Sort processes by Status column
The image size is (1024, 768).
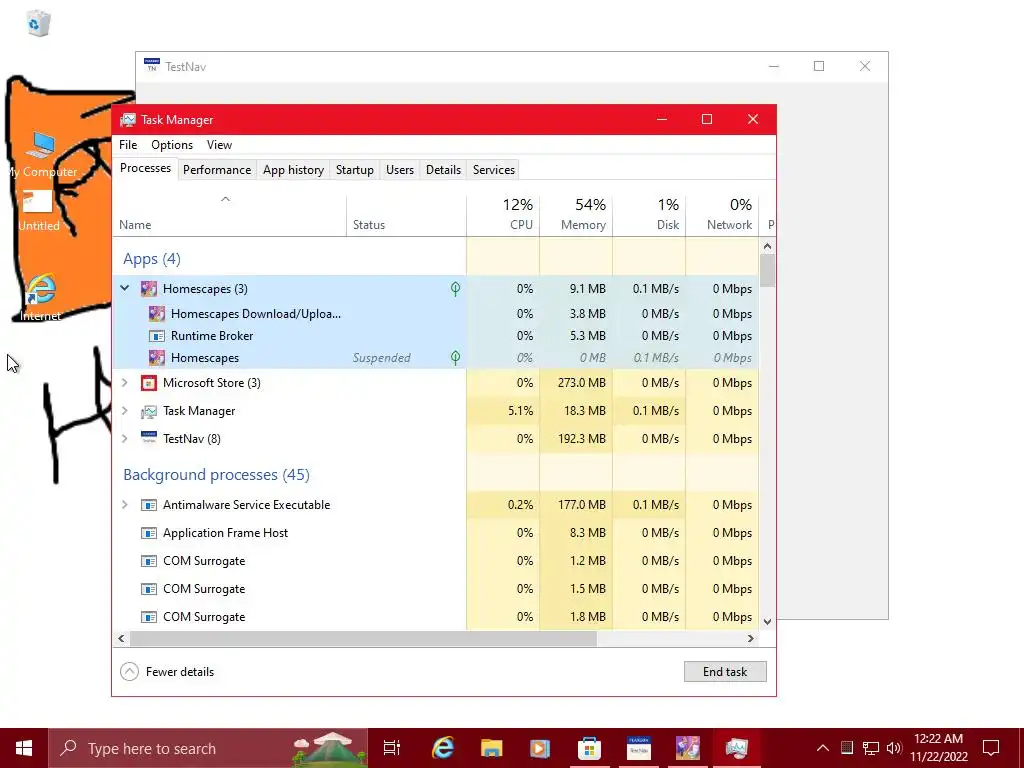406,215
